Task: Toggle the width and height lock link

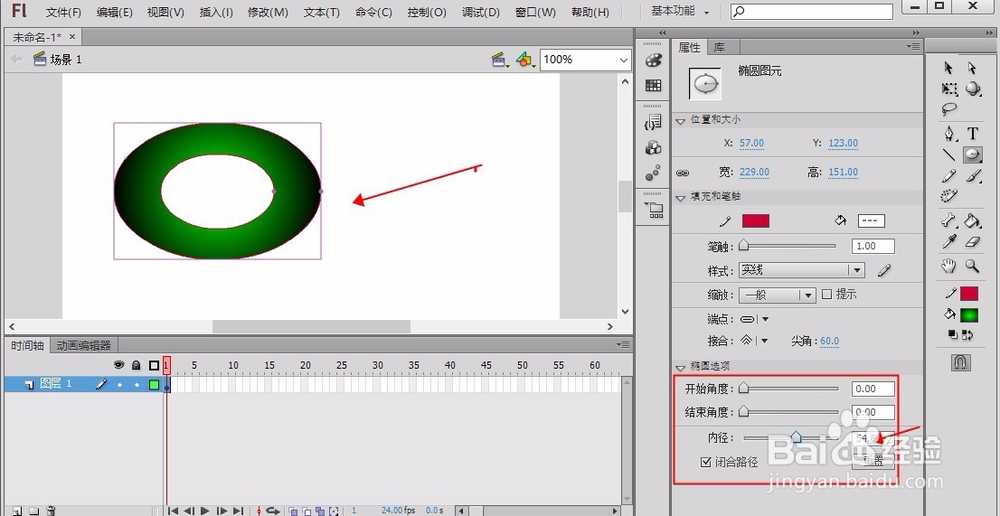Action: click(682, 172)
